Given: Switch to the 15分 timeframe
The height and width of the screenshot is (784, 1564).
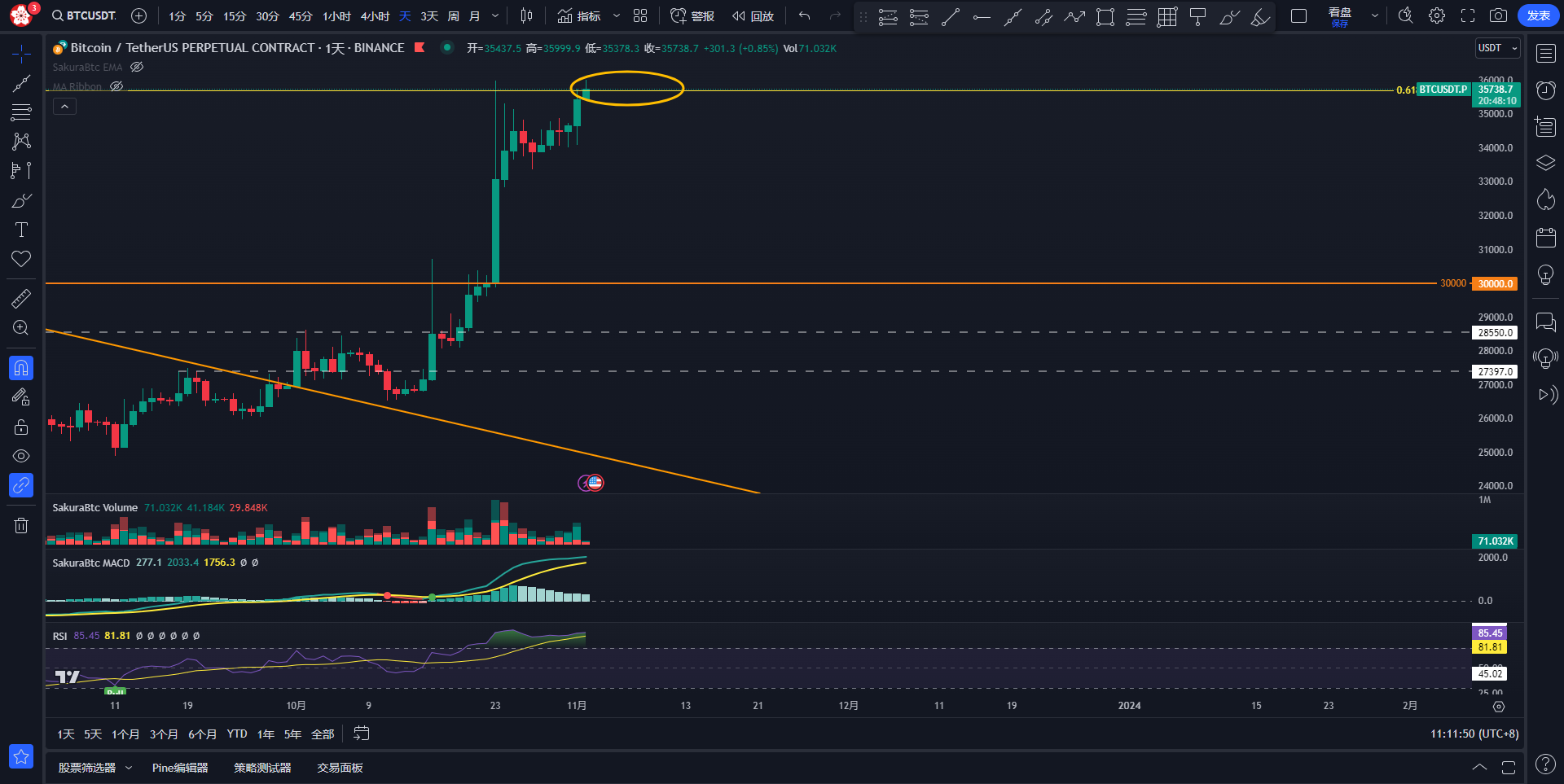Looking at the screenshot, I should [x=235, y=15].
